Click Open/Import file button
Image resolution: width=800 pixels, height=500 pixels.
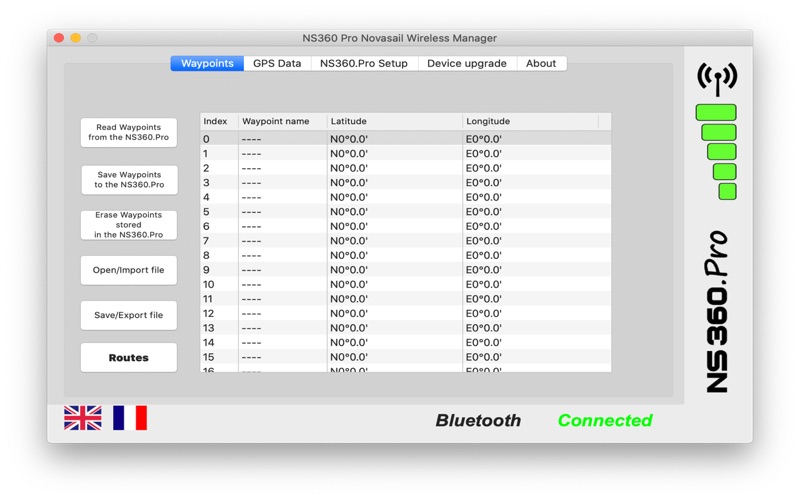(x=129, y=270)
